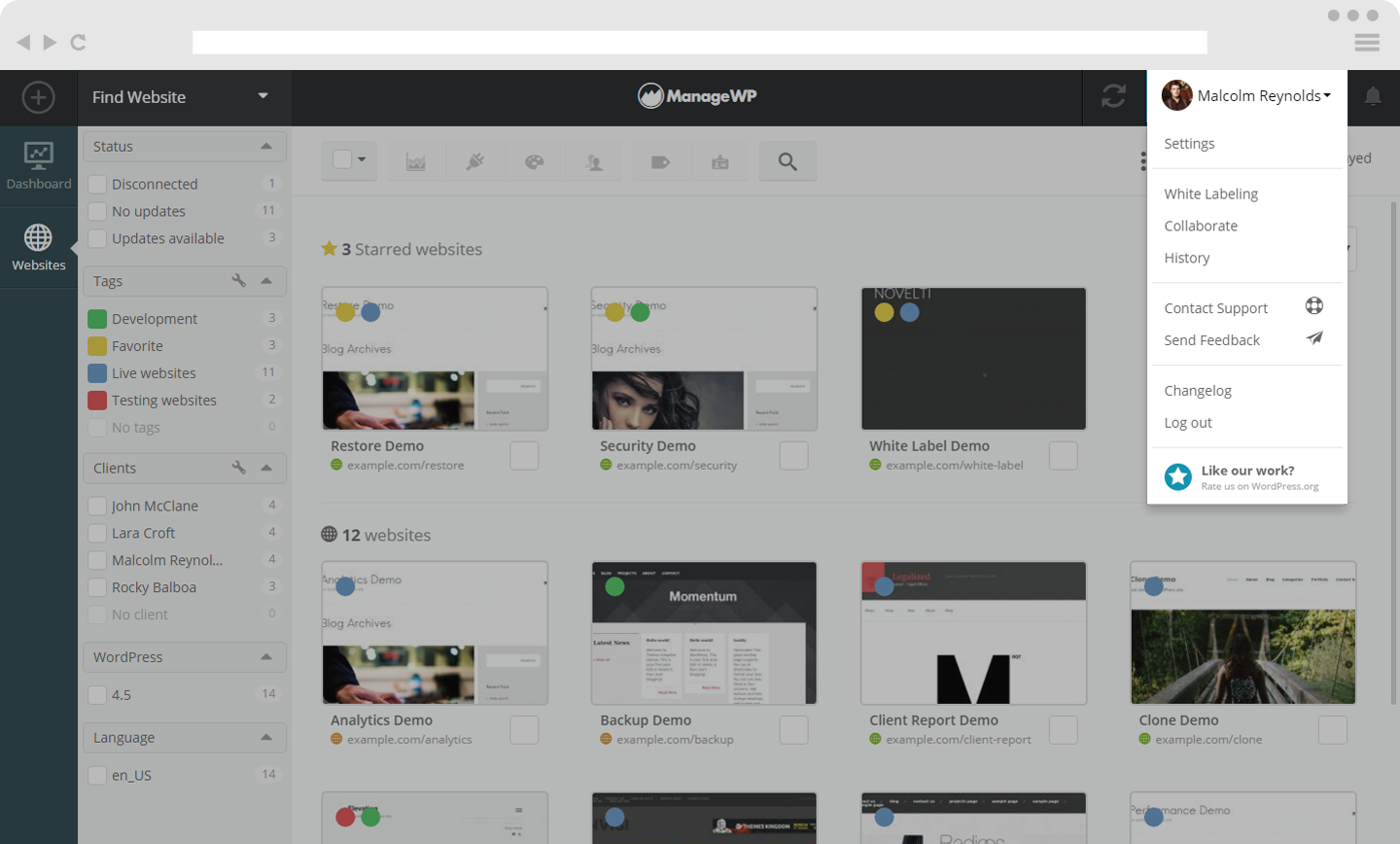Screen dimensions: 1400x844
Task: Check the en_US language filter
Action: (x=97, y=775)
